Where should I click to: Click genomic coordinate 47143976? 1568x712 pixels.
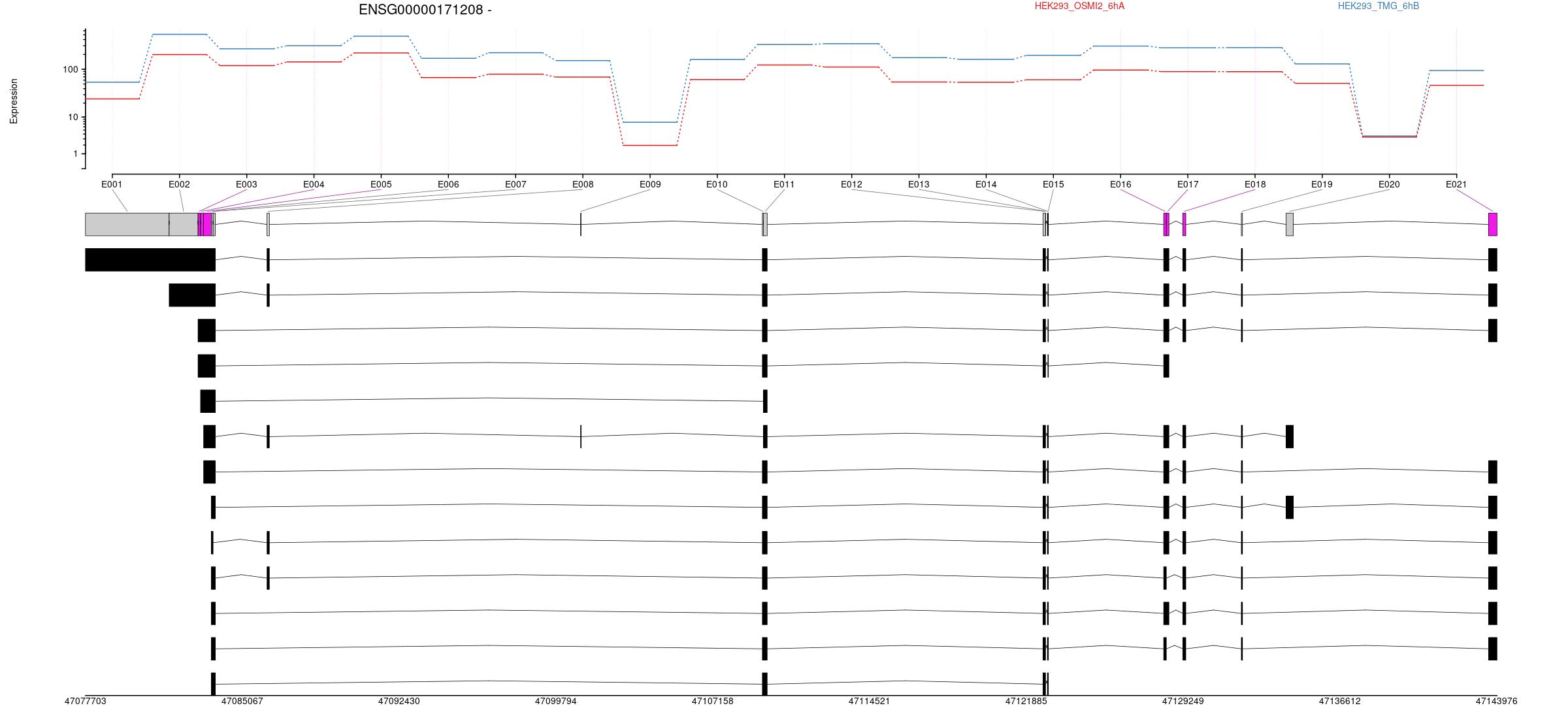[x=1496, y=701]
